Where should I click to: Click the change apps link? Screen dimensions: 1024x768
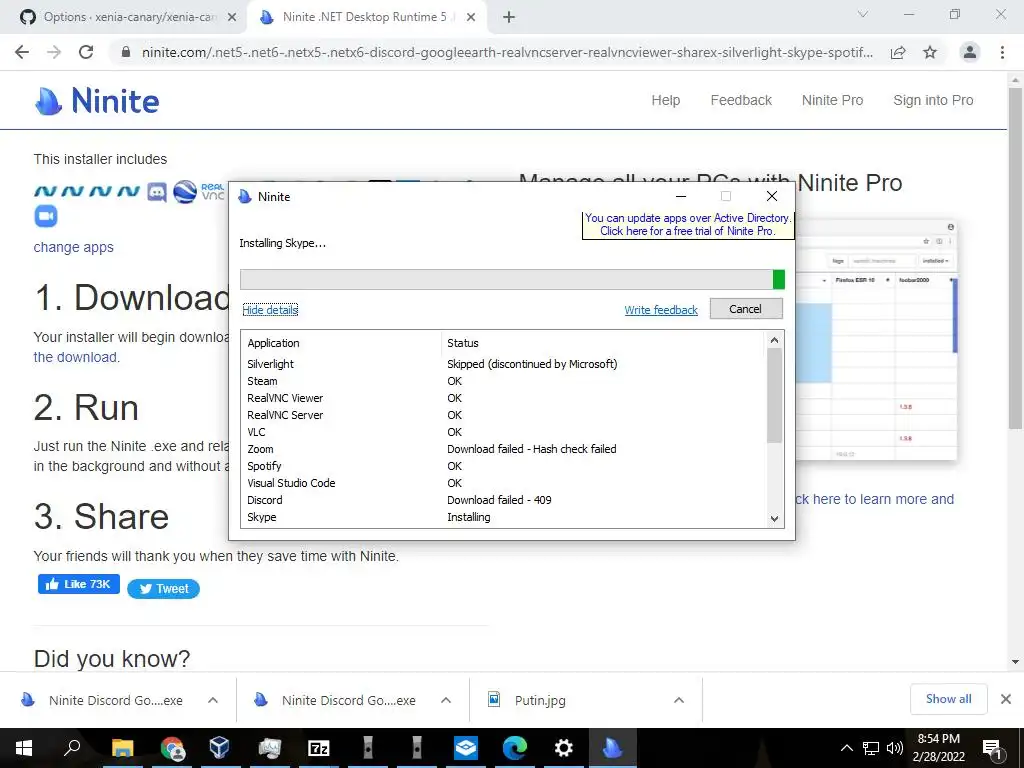point(74,247)
